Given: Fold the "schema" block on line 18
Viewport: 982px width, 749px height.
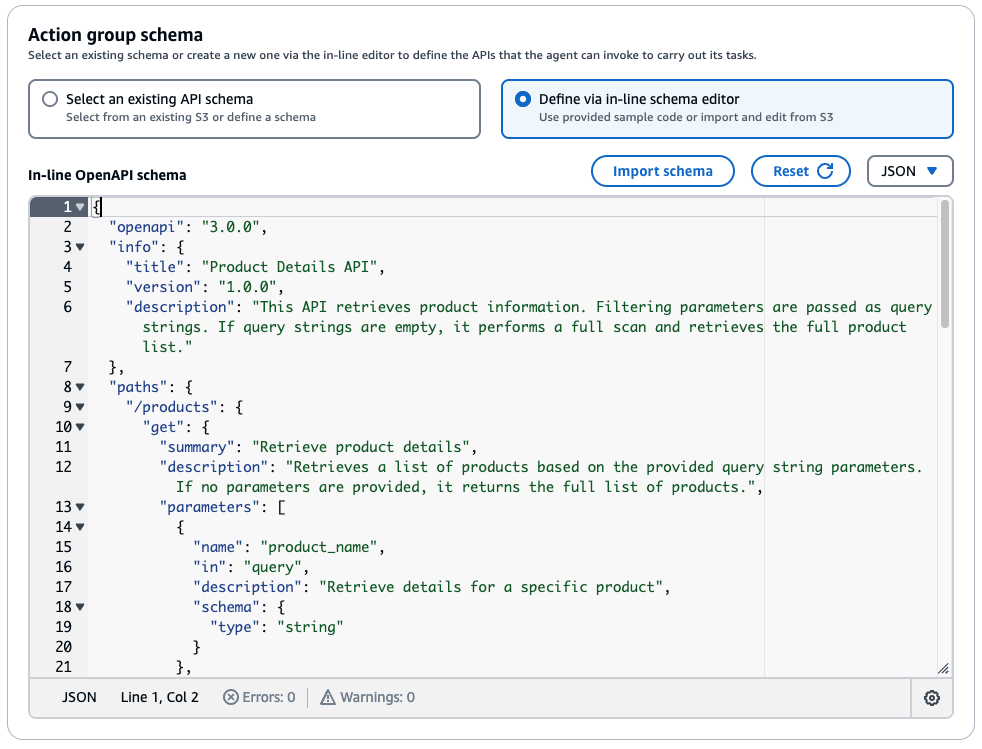Looking at the screenshot, I should point(80,607).
